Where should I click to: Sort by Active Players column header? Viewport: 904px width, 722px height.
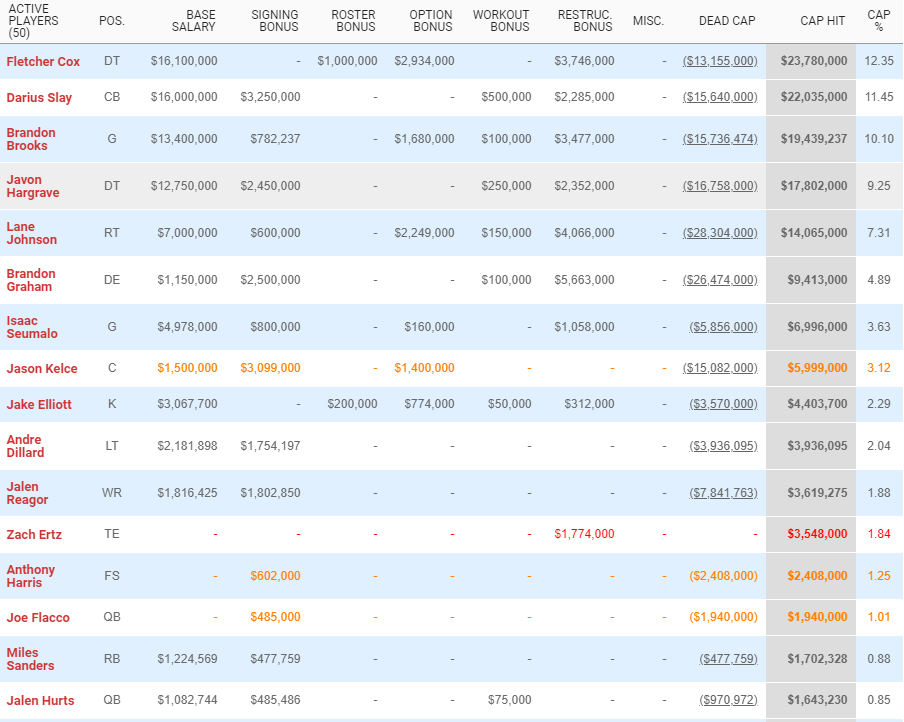(33, 21)
